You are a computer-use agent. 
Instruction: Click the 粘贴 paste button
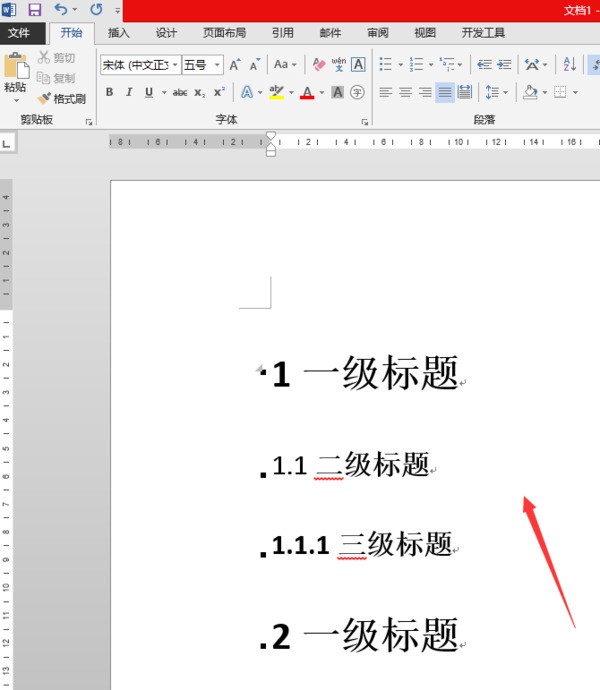15,74
